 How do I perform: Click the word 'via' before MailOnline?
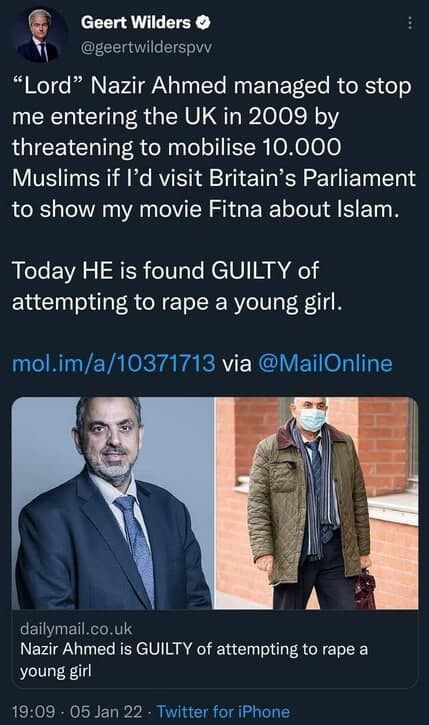click(x=237, y=363)
